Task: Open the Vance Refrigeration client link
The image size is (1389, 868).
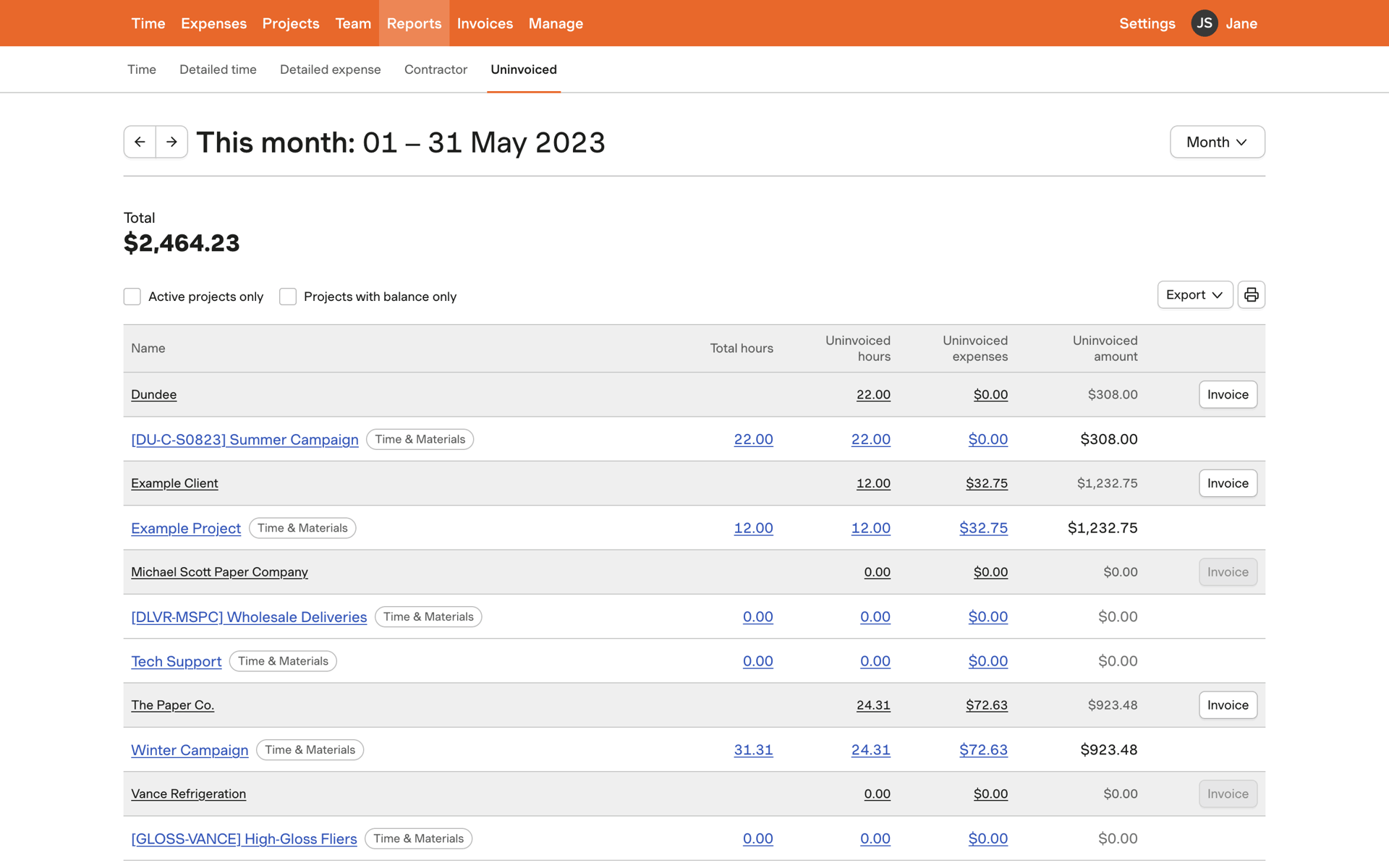Action: click(x=188, y=794)
